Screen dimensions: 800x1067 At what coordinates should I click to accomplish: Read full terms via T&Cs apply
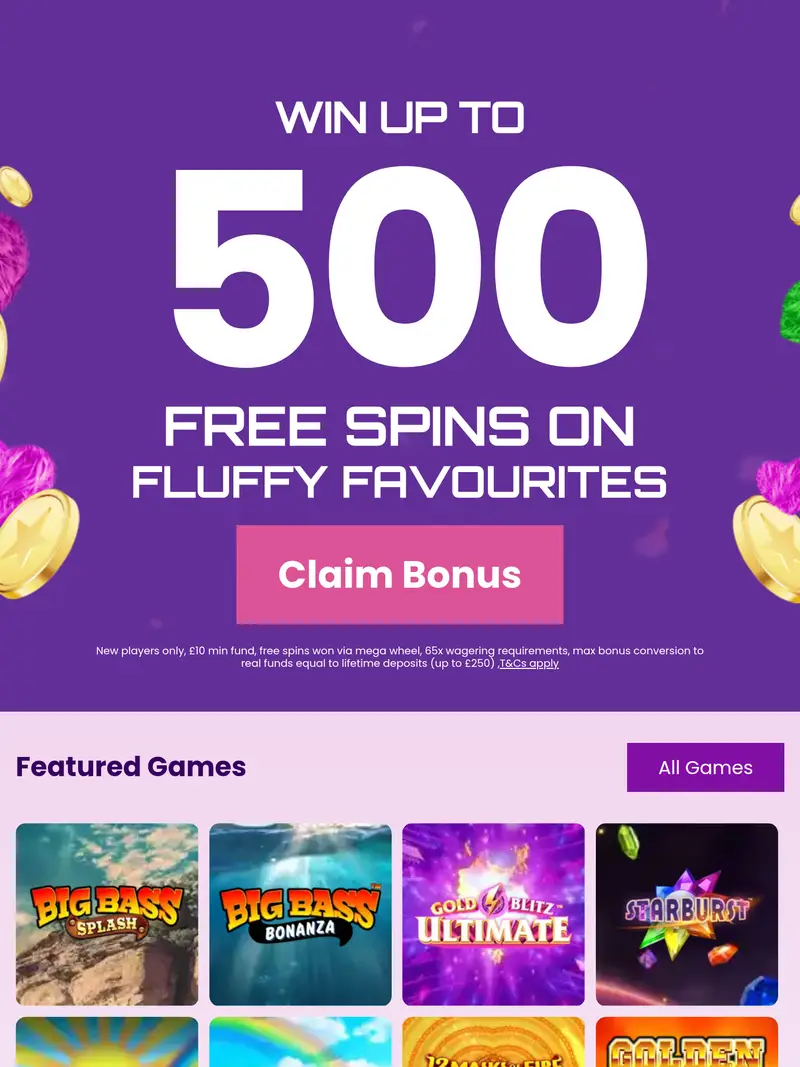(528, 663)
